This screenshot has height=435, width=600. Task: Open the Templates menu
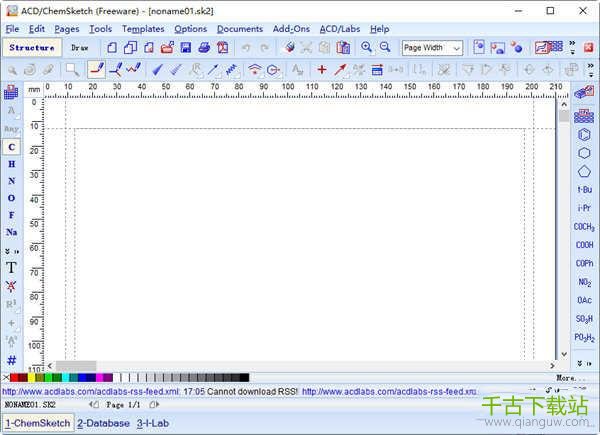click(143, 29)
